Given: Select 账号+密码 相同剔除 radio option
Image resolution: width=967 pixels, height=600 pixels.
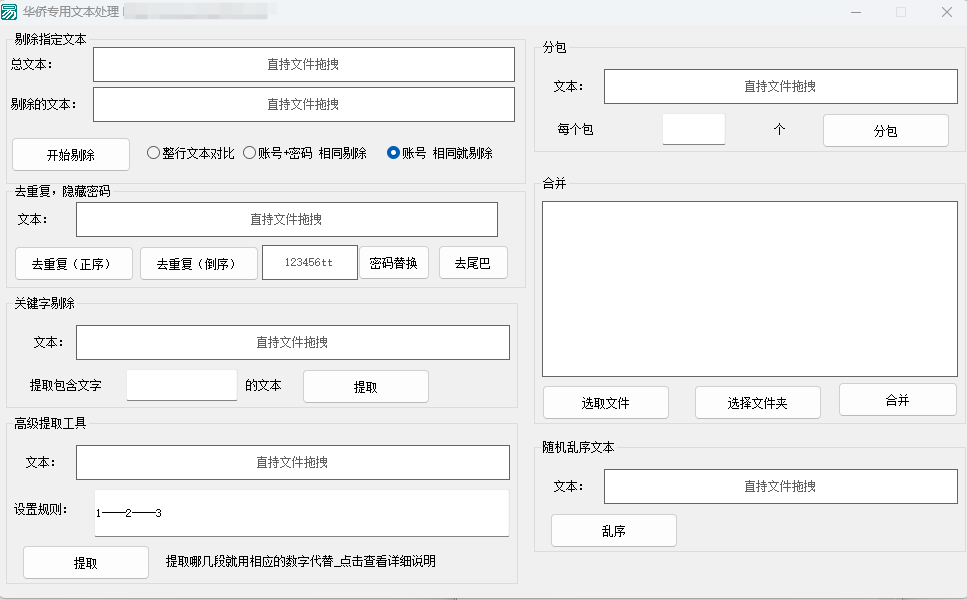Looking at the screenshot, I should (250, 153).
